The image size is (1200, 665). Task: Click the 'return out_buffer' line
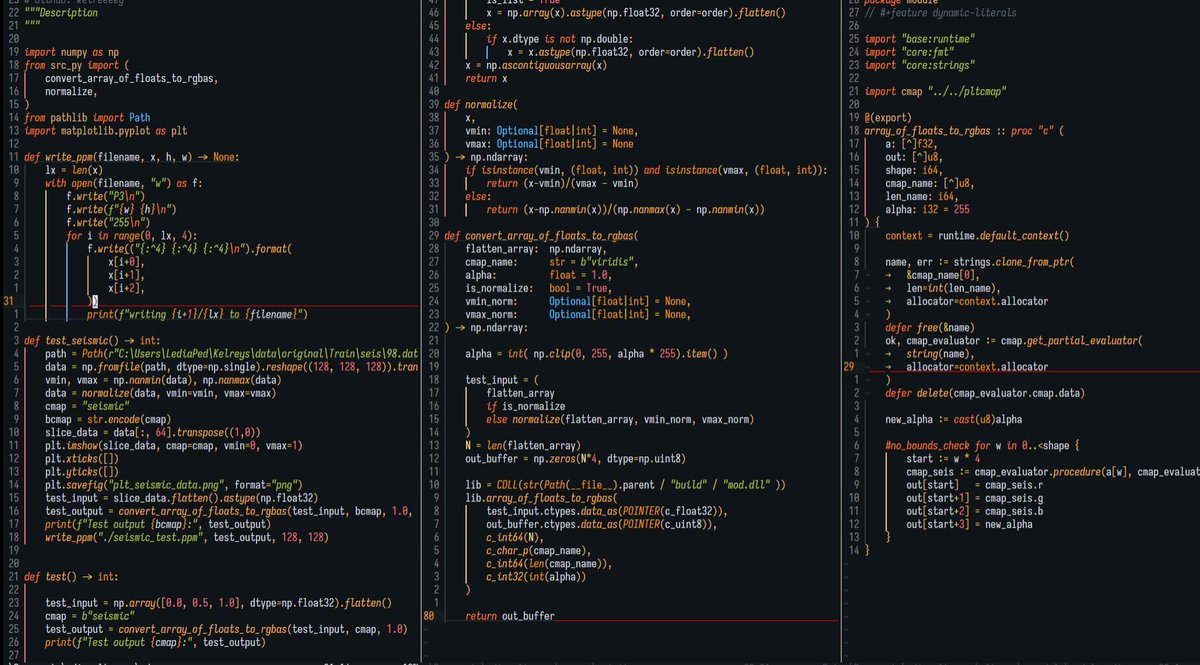(511, 616)
